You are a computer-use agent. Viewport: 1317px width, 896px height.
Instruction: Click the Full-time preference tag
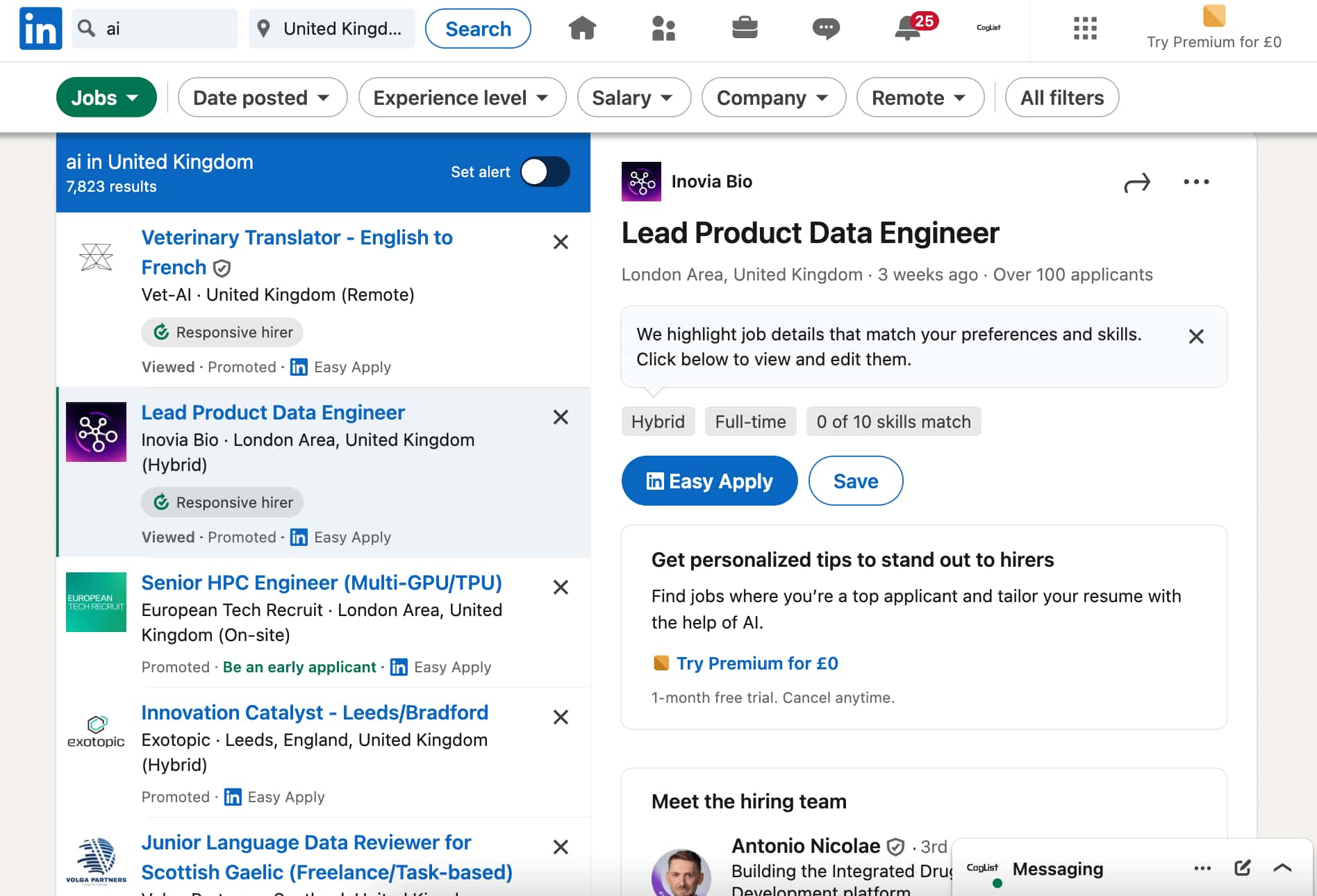pos(751,422)
